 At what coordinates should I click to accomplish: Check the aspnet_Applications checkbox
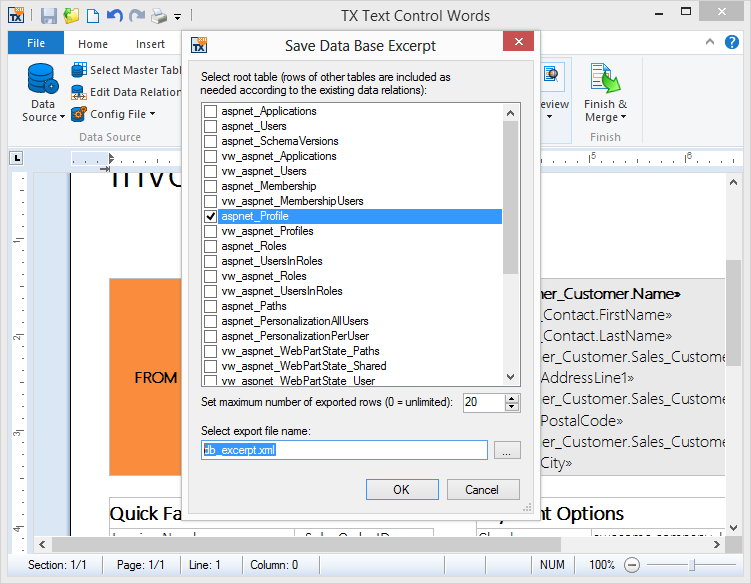(x=210, y=111)
